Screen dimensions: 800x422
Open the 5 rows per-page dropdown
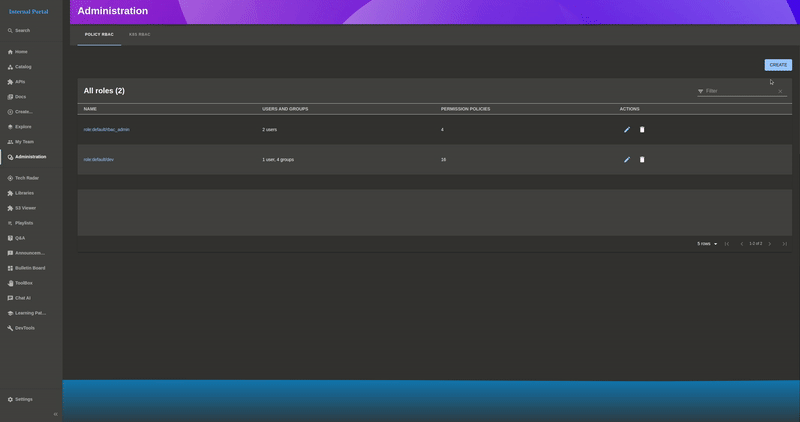[x=707, y=244]
